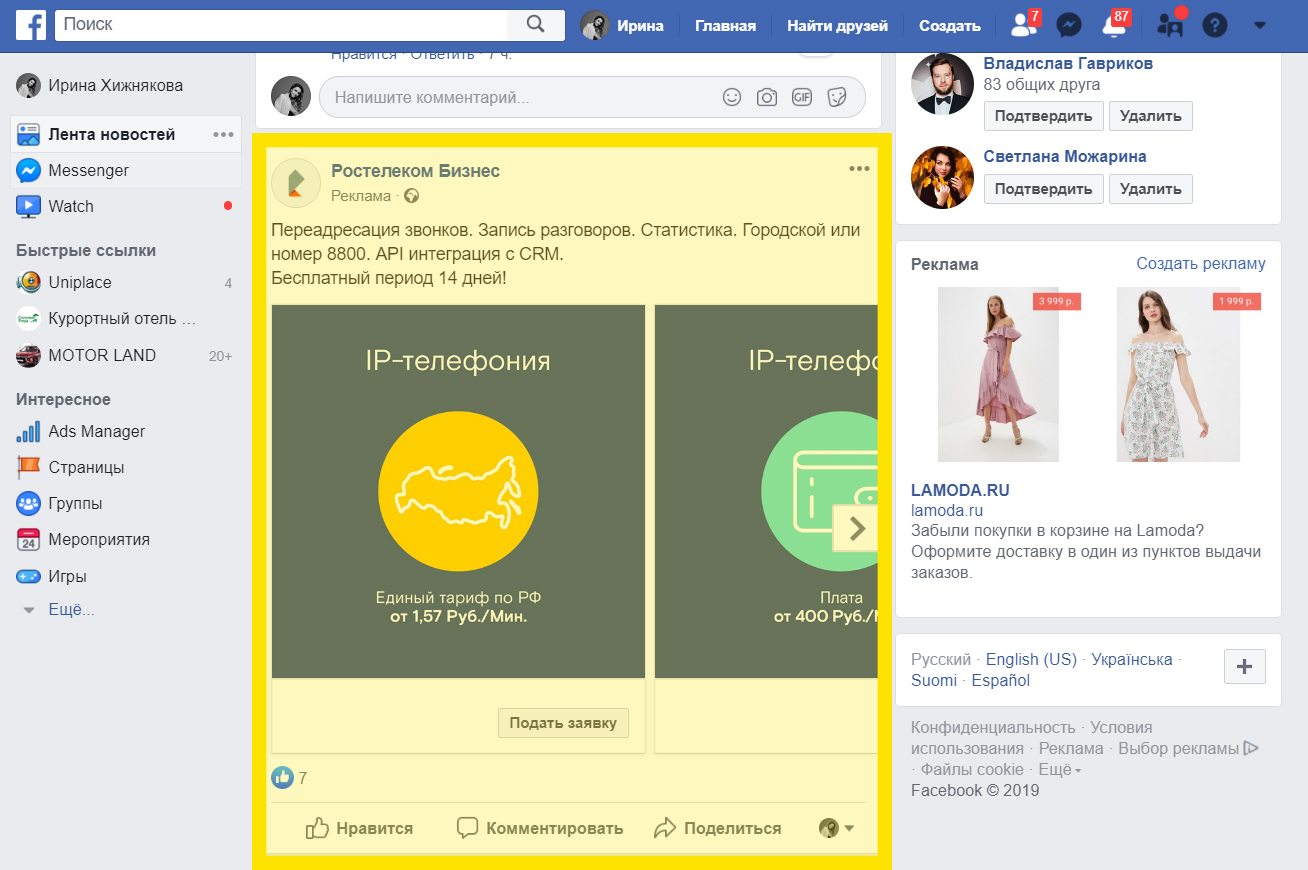Open the friend list icon with red dot
1308x870 pixels.
point(1169,25)
